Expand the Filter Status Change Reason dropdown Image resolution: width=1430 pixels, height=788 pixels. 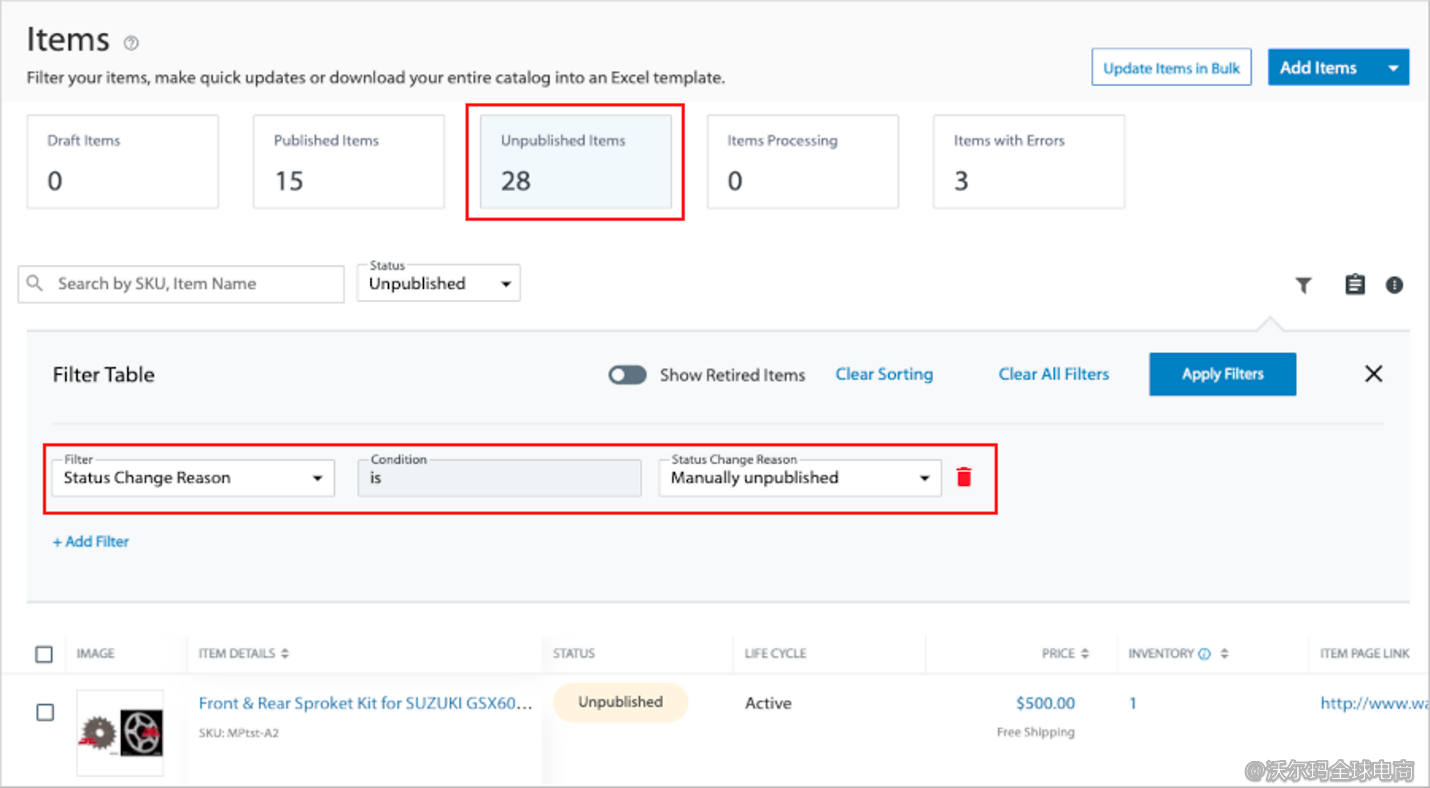tap(193, 478)
